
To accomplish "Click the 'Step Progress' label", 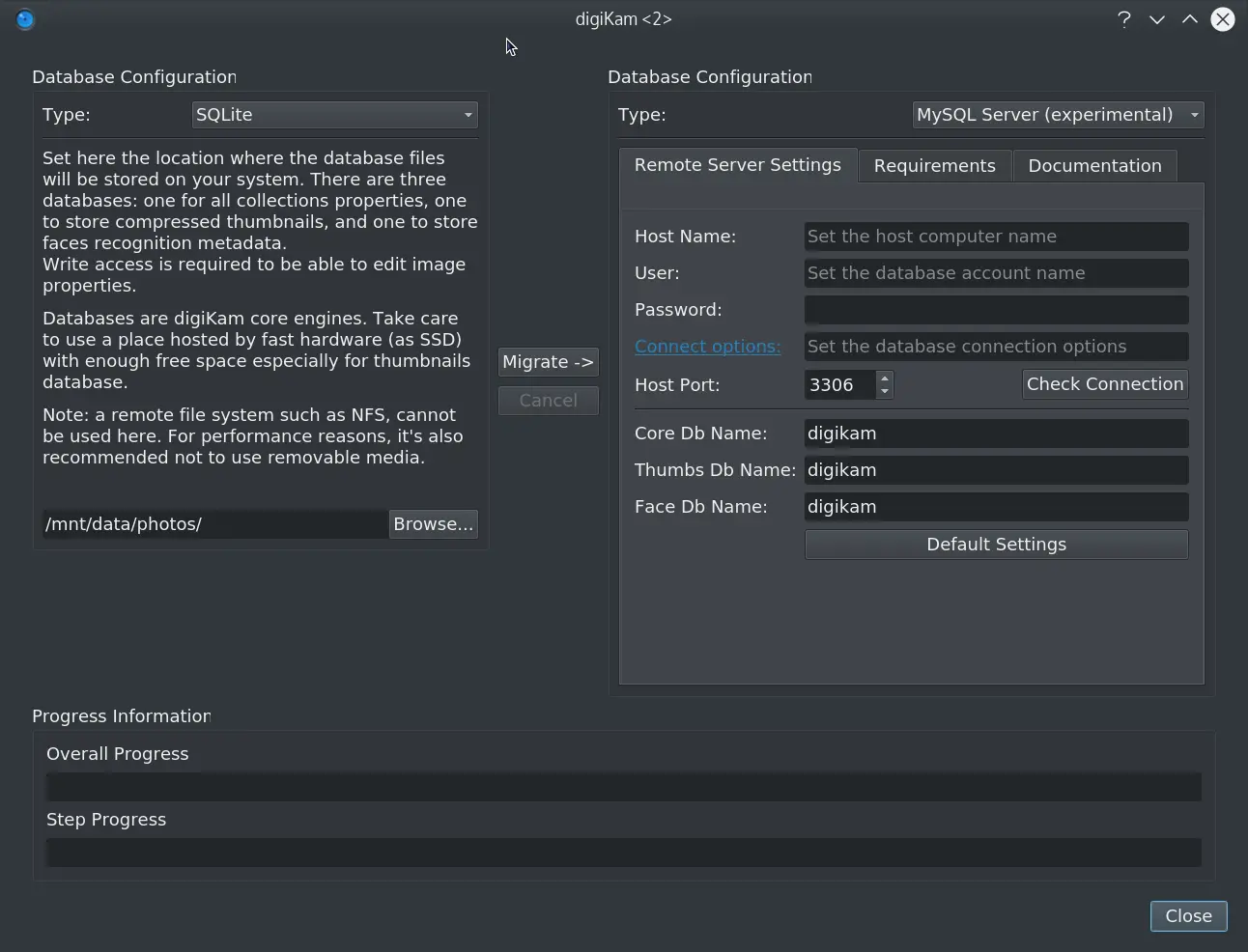I will point(106,820).
